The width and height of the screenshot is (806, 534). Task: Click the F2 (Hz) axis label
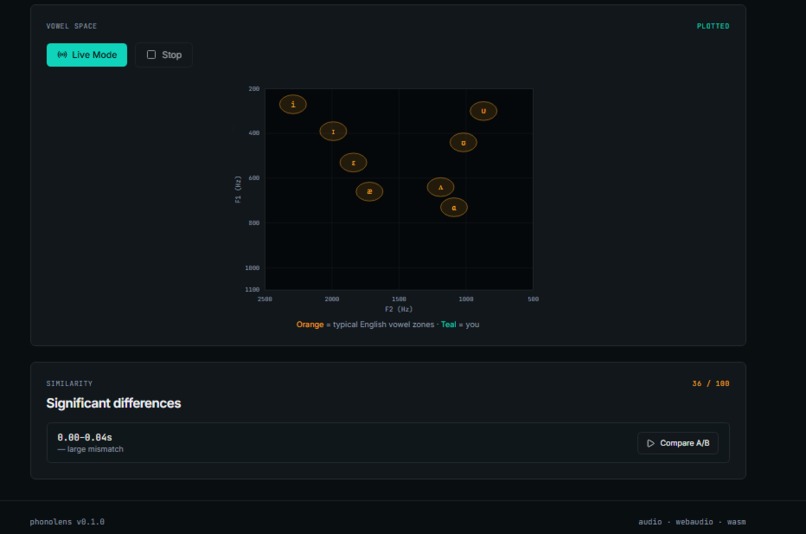click(399, 309)
